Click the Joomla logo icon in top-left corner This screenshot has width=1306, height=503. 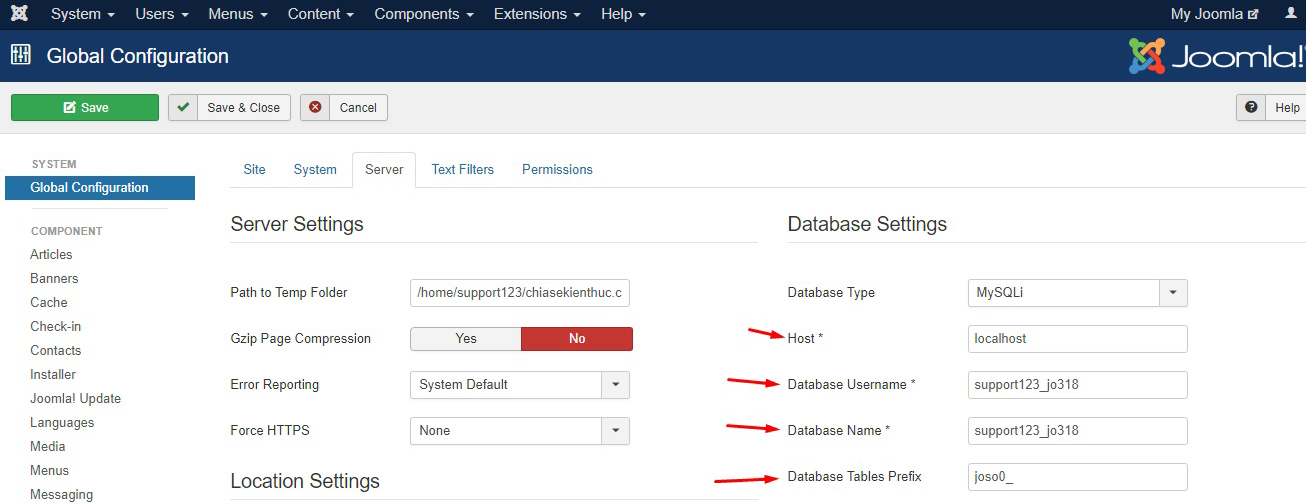pyautogui.click(x=18, y=14)
